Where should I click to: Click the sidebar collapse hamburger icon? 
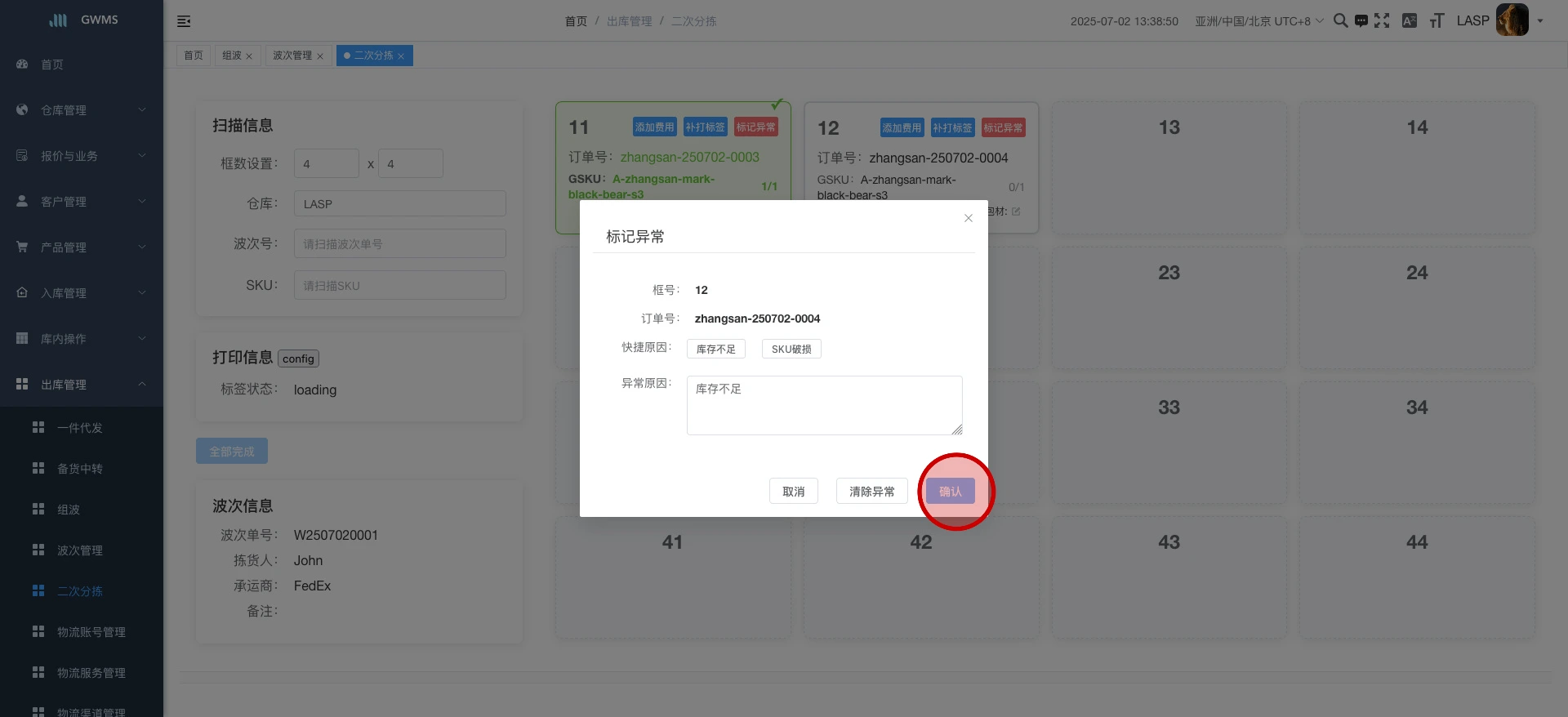click(184, 21)
